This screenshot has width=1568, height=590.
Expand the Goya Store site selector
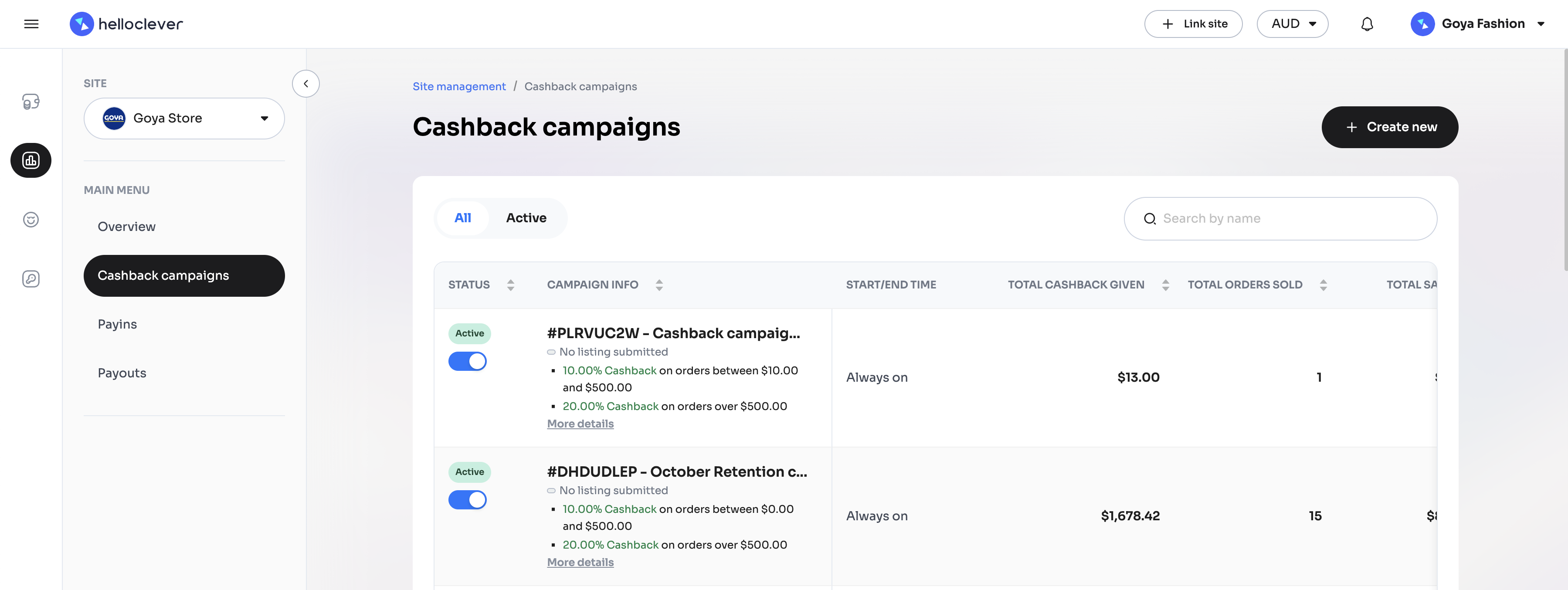184,118
